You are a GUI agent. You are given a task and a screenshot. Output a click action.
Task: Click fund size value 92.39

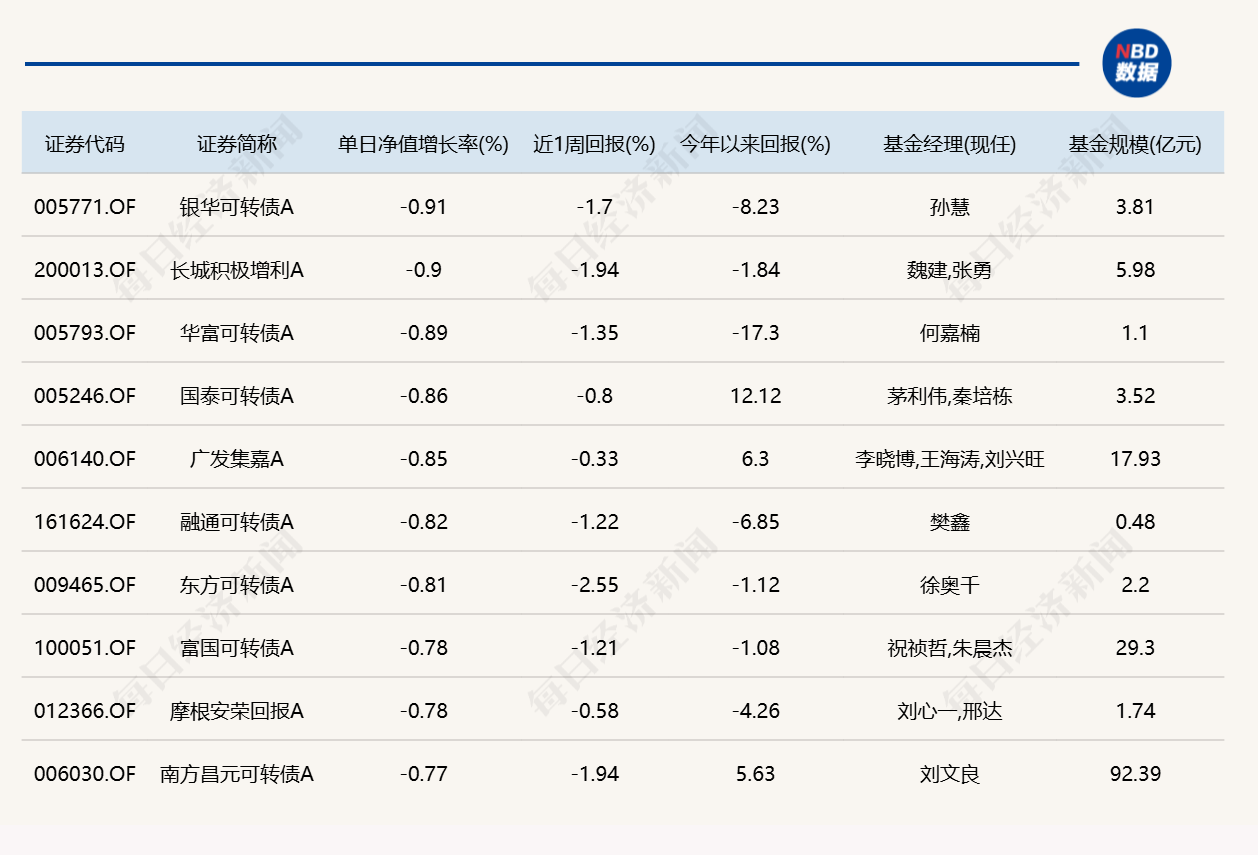[x=1135, y=774]
